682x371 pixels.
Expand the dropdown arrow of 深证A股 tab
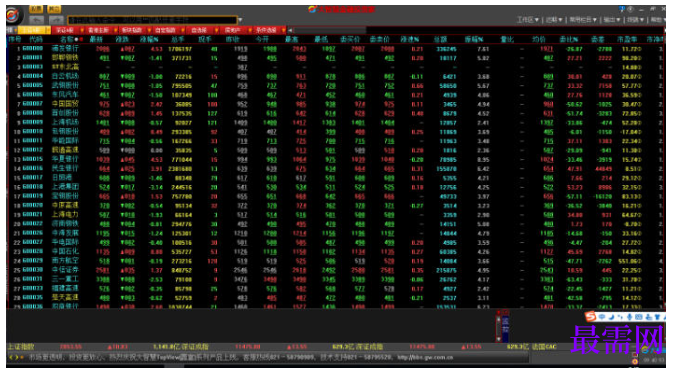point(82,30)
